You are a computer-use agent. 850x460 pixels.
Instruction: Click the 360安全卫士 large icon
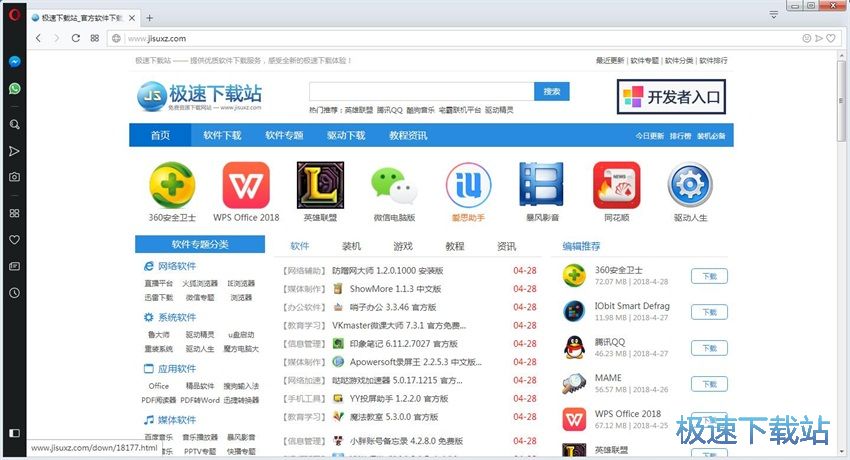click(x=172, y=185)
